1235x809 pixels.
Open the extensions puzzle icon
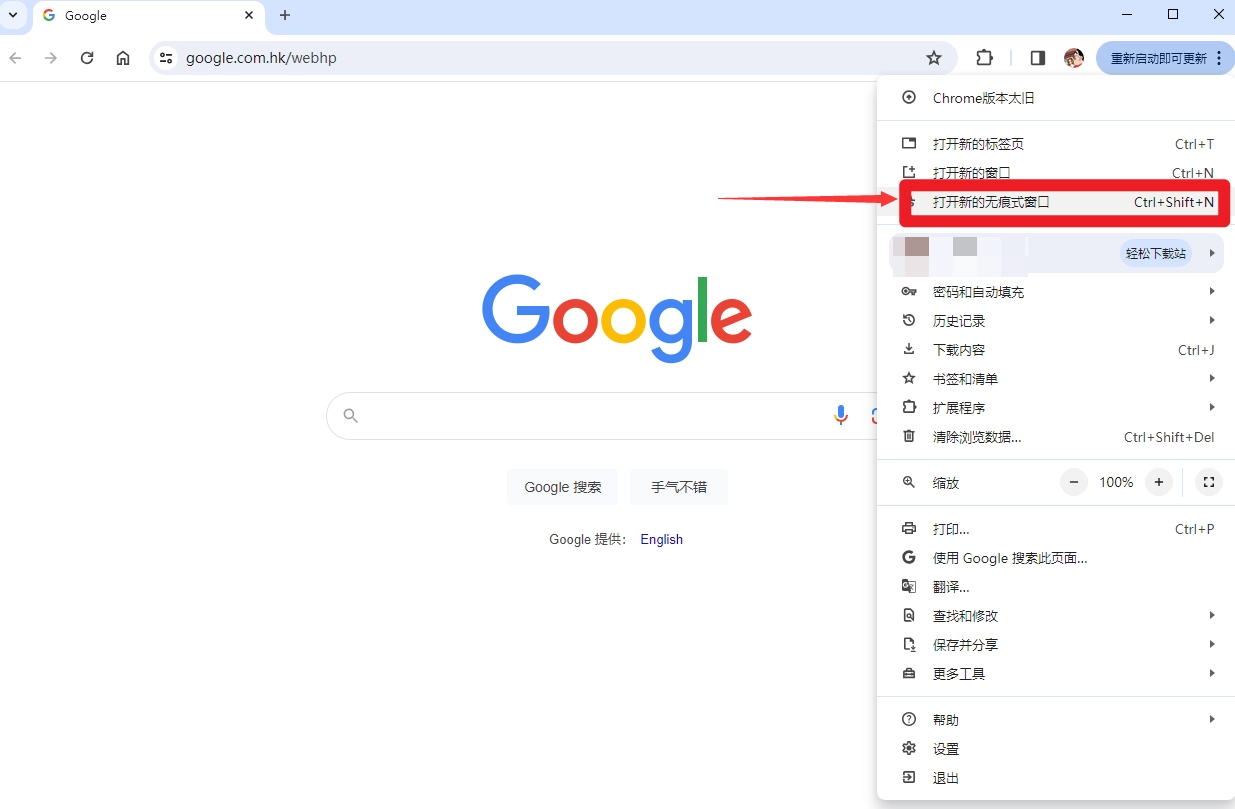point(985,58)
